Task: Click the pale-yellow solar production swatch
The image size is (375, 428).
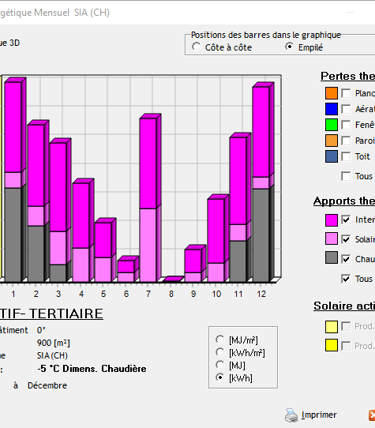Action: click(x=331, y=327)
